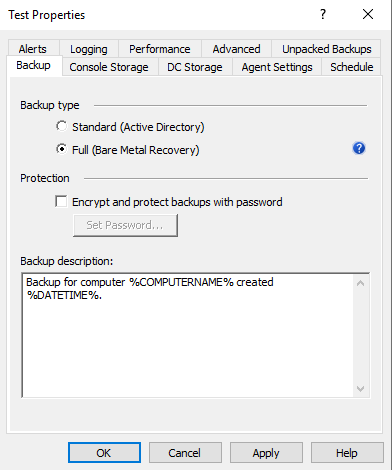Click the Apply button
This screenshot has width=392, height=470.
click(266, 453)
